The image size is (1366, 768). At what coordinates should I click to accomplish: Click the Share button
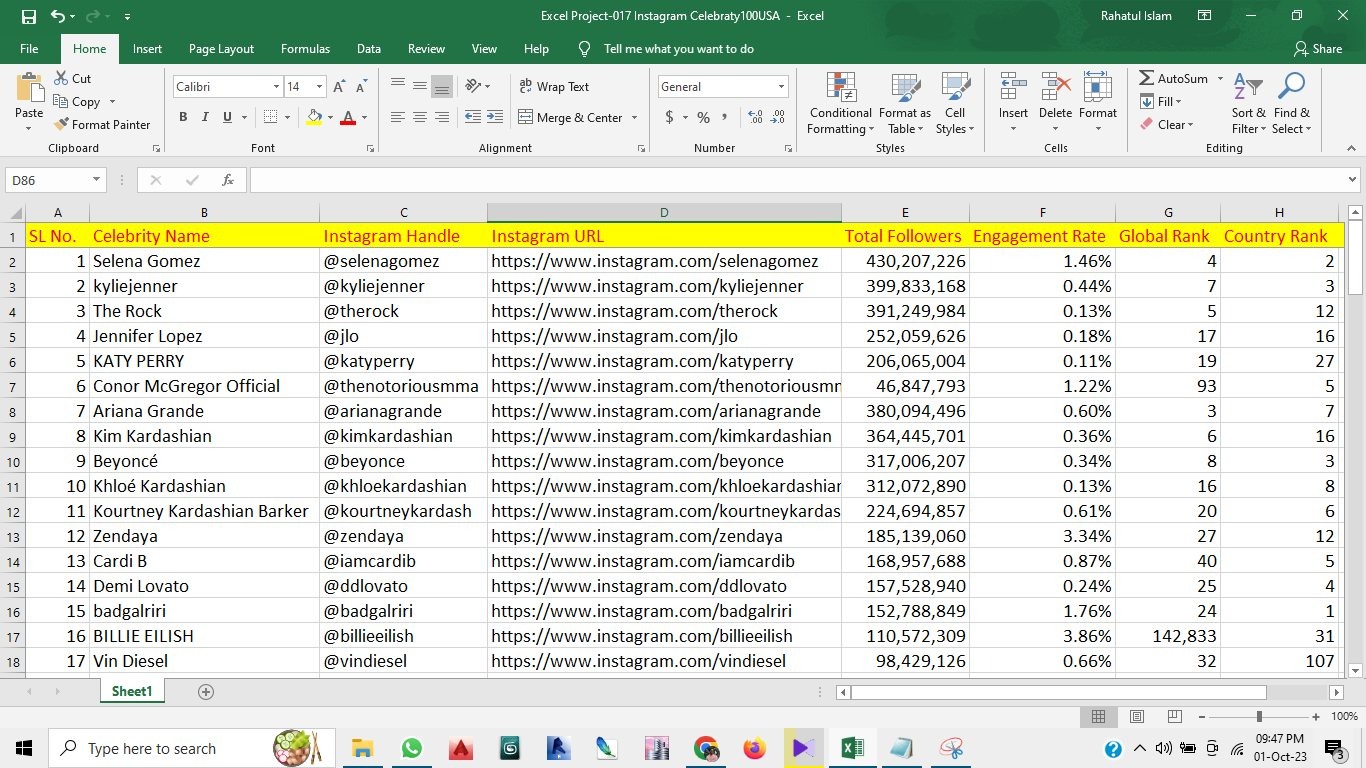coord(1318,49)
